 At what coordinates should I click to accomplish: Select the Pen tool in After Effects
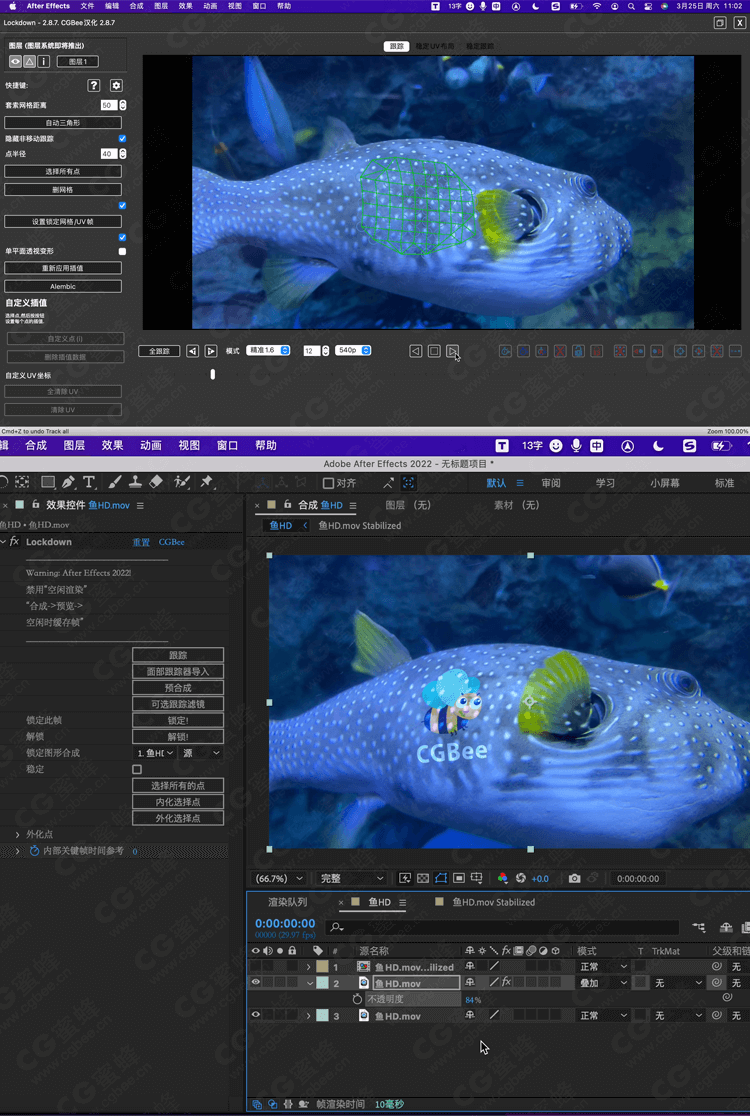coord(68,483)
